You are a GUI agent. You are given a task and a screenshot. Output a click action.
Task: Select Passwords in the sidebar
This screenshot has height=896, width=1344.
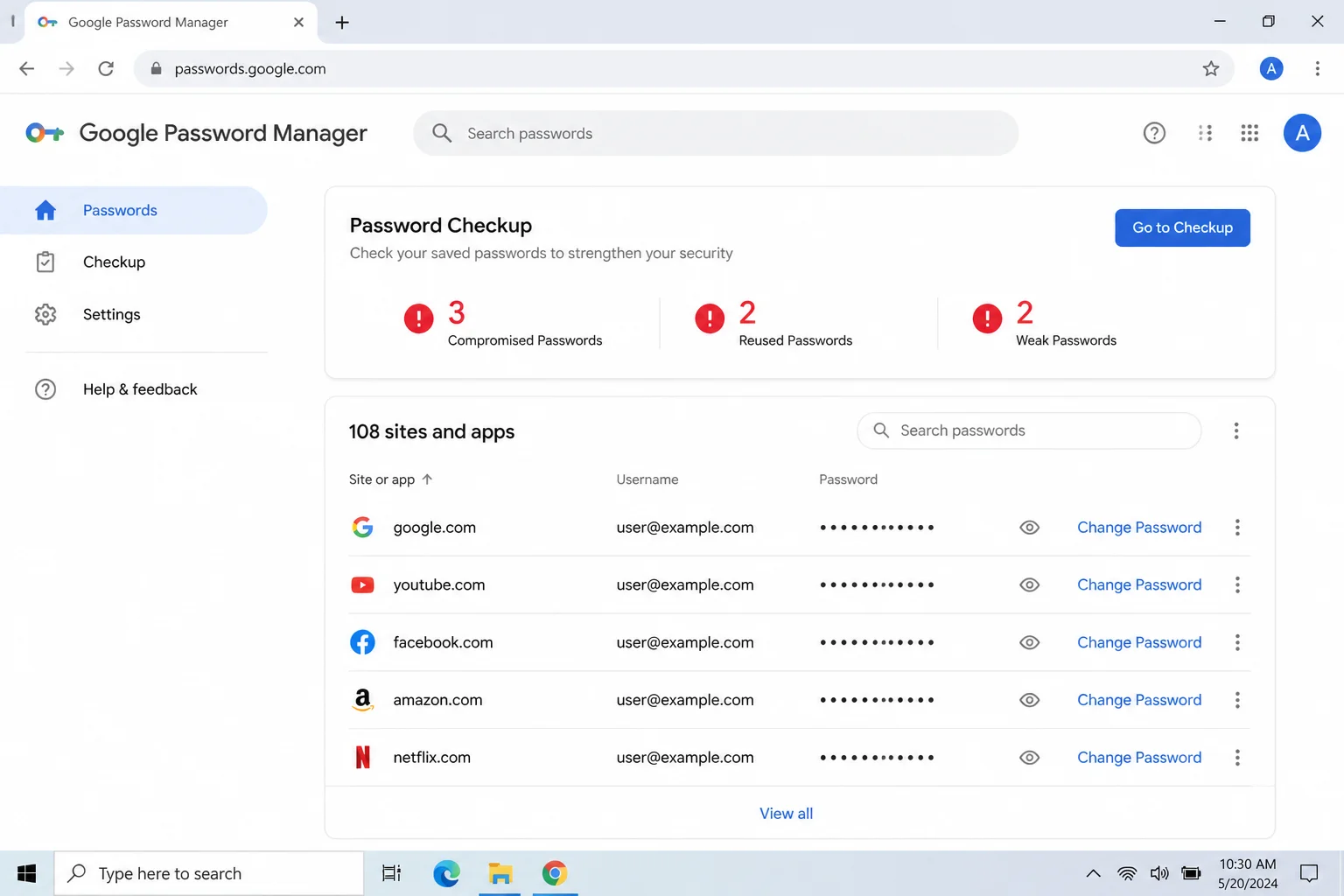[x=134, y=210]
